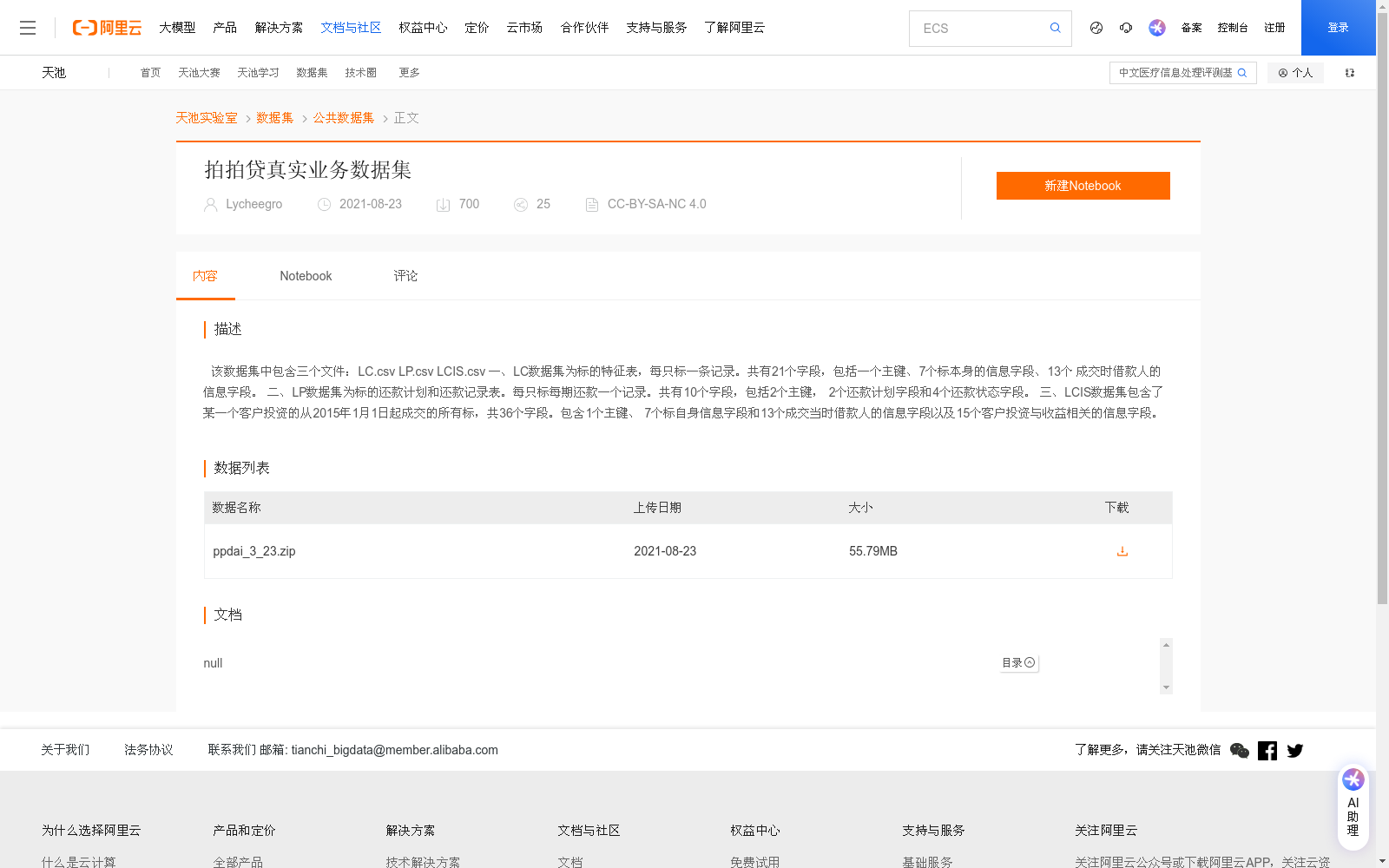This screenshot has height=868, width=1389.
Task: Click the clock icon beside 2021-08-23
Action: [x=324, y=205]
